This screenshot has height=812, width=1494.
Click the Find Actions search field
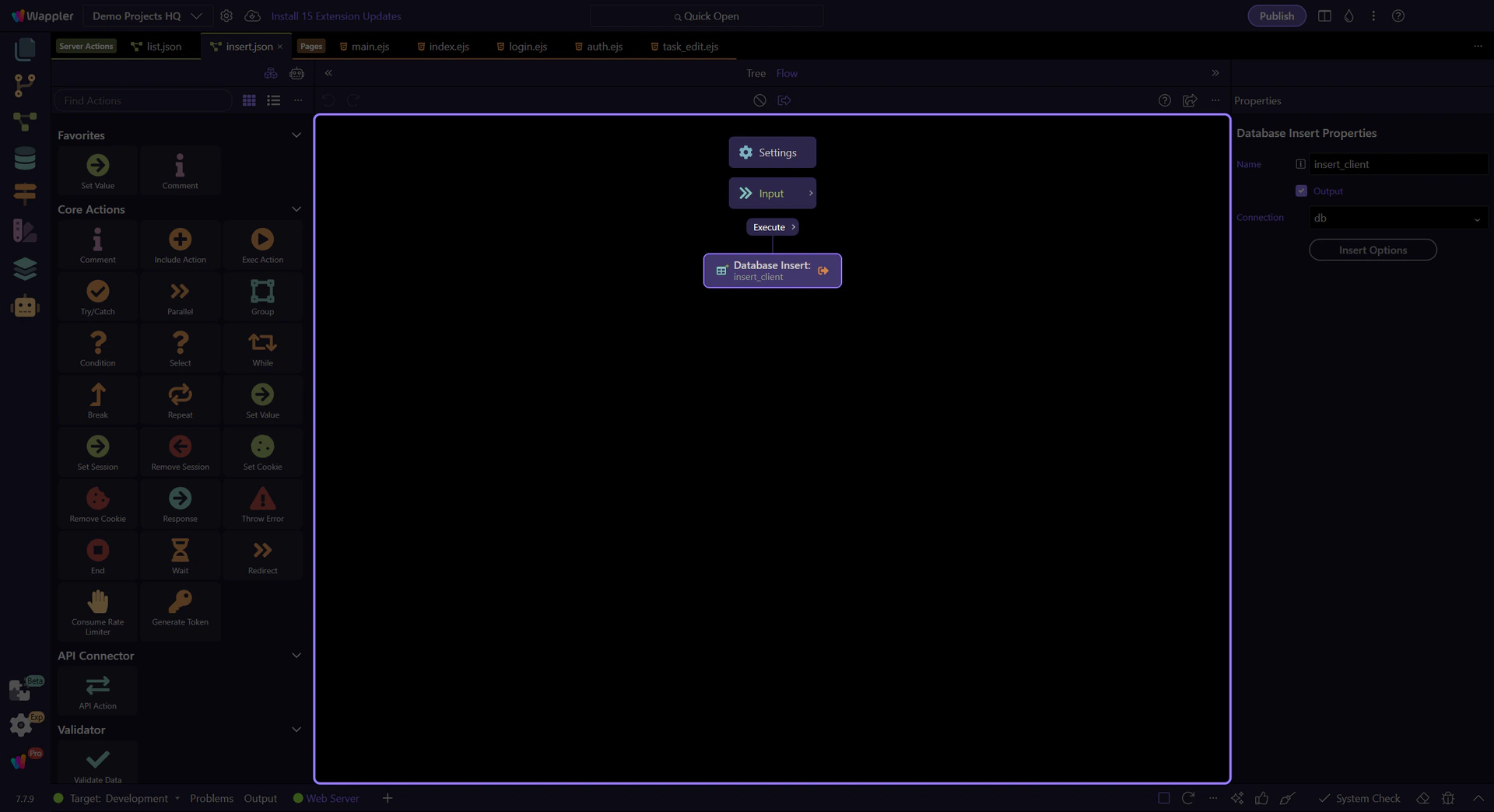click(143, 101)
